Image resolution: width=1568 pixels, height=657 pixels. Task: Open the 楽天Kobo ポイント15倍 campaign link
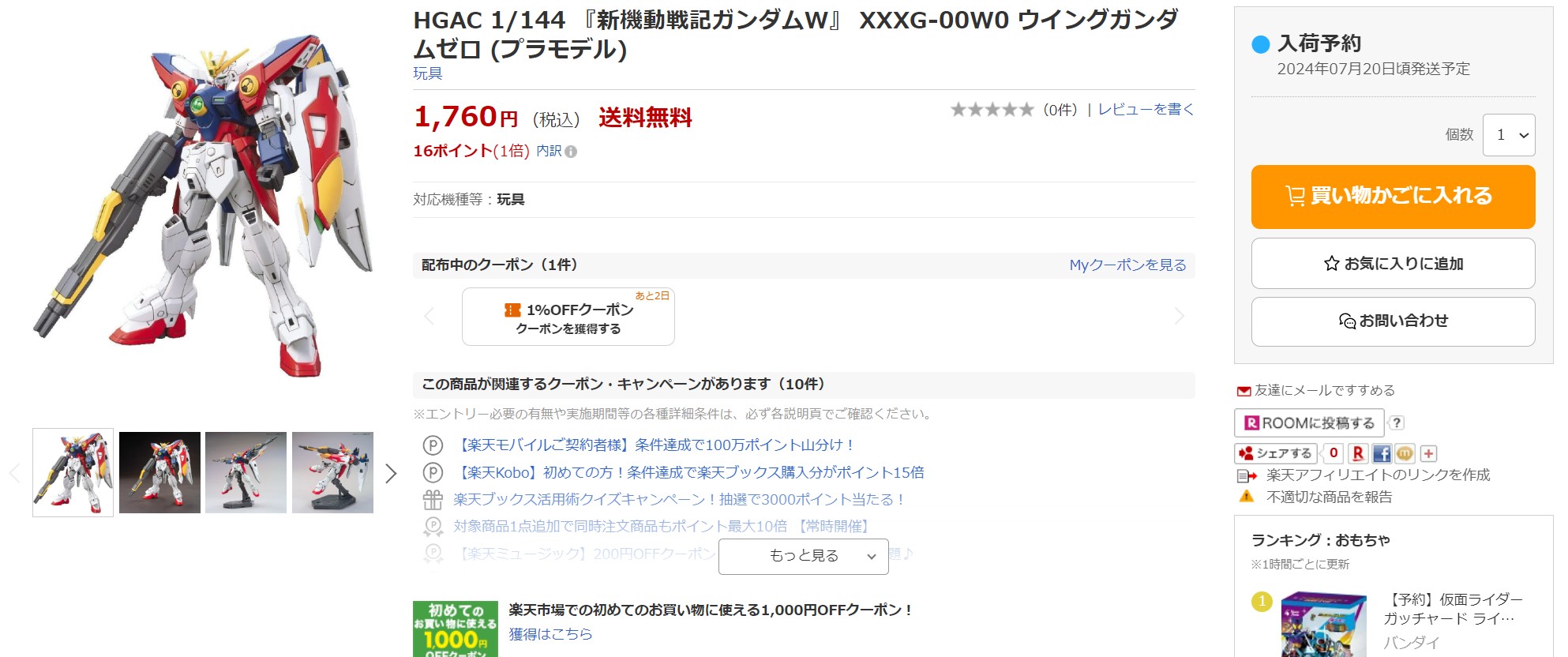[689, 472]
